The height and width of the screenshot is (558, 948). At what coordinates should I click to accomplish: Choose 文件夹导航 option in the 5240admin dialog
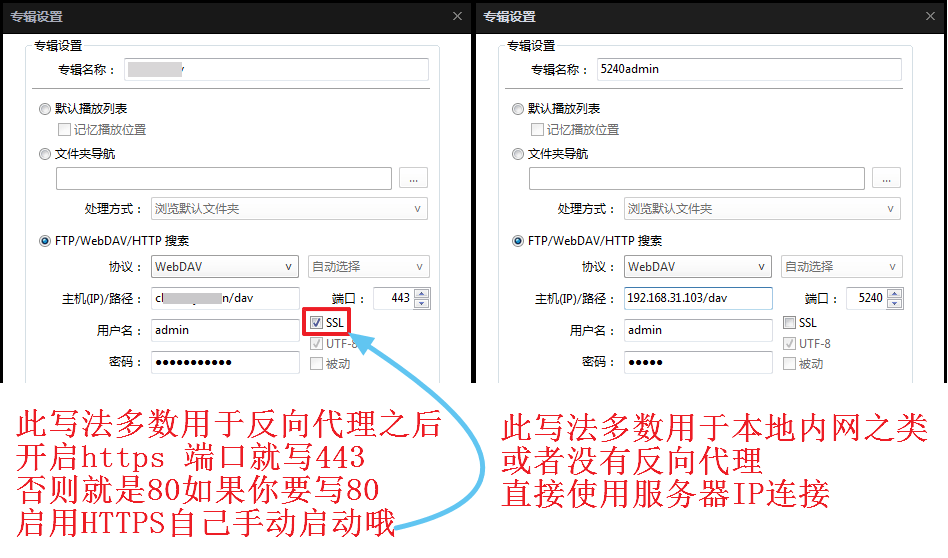click(x=517, y=154)
